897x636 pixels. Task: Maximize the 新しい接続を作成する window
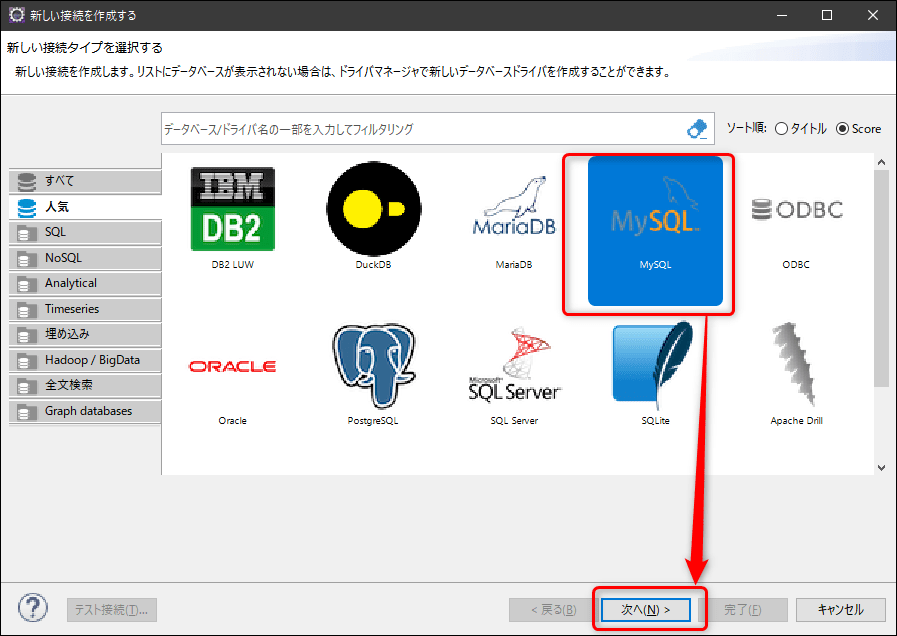[827, 15]
